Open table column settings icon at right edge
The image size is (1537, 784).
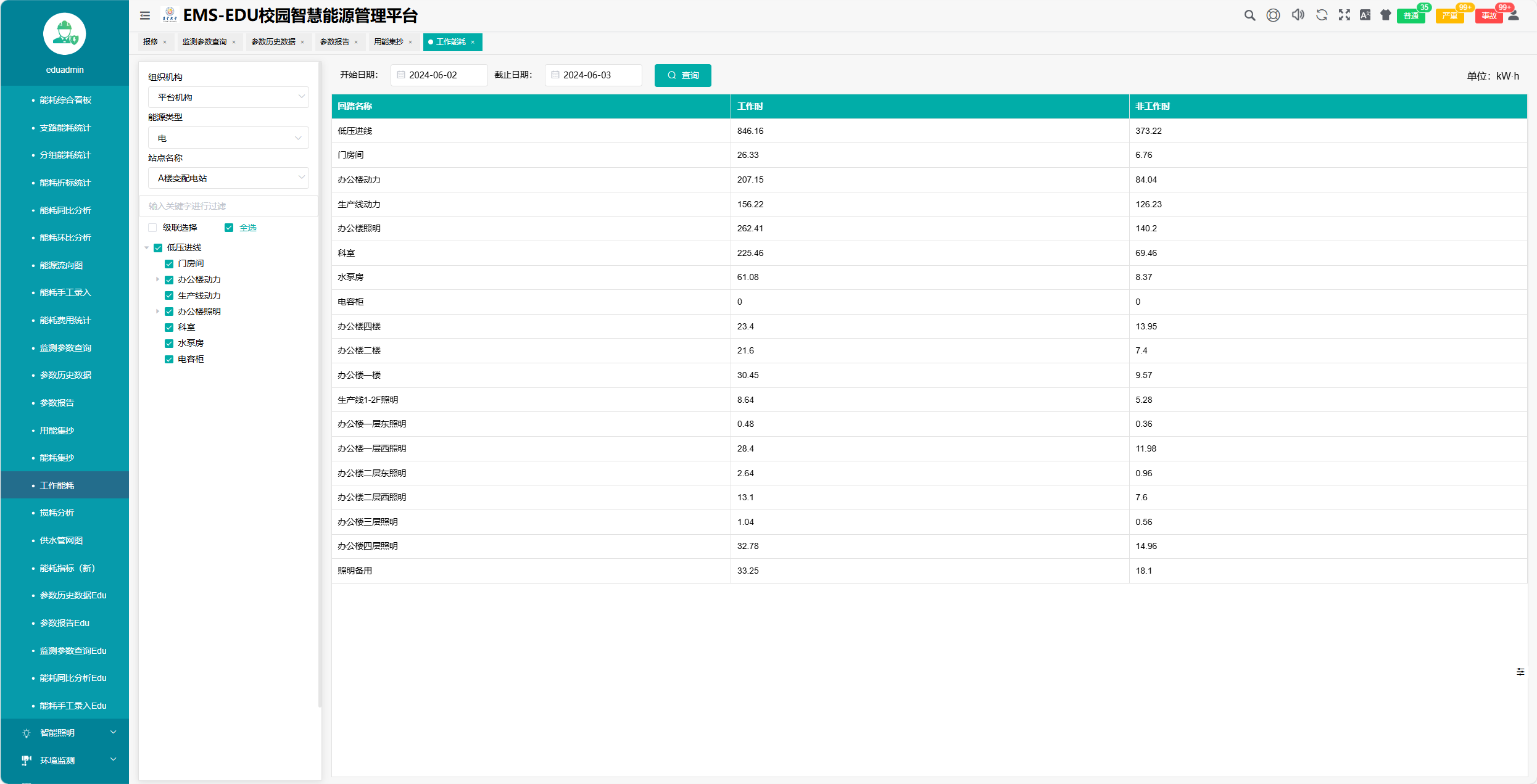[1520, 672]
